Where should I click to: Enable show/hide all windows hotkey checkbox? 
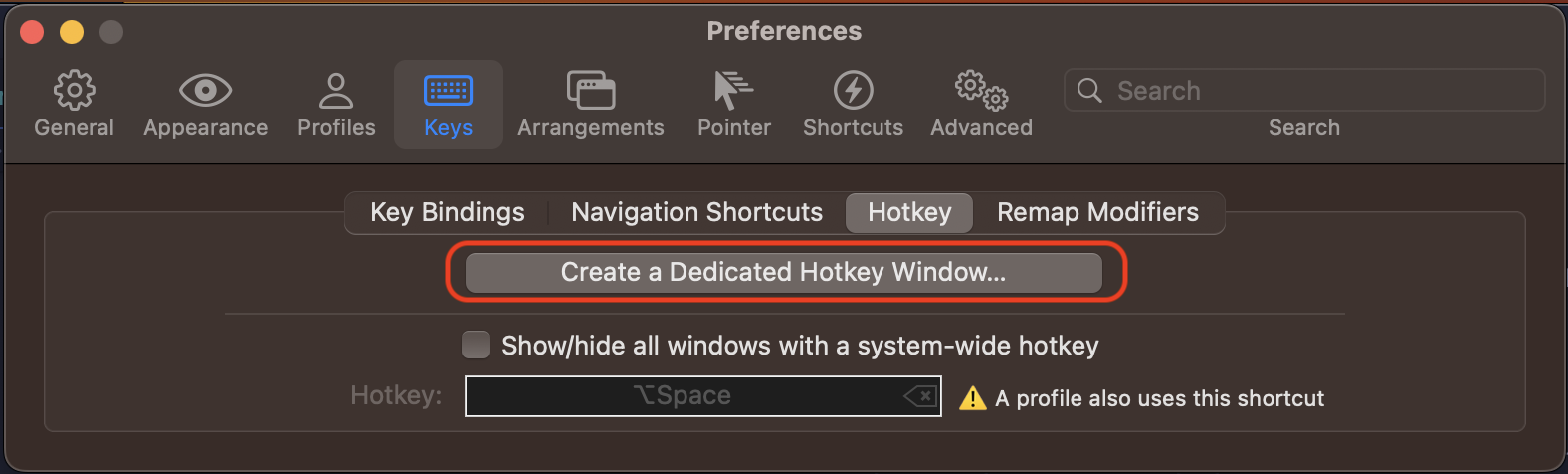(x=476, y=346)
